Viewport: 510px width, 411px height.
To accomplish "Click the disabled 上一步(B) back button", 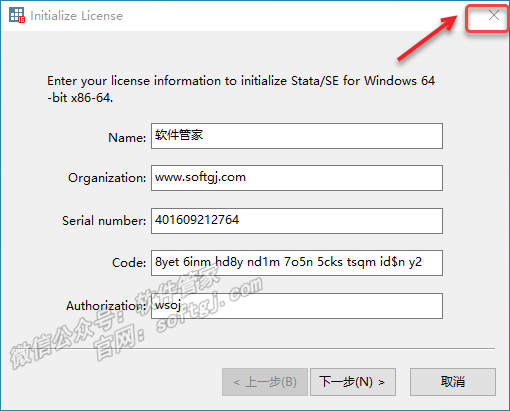I will tap(265, 382).
